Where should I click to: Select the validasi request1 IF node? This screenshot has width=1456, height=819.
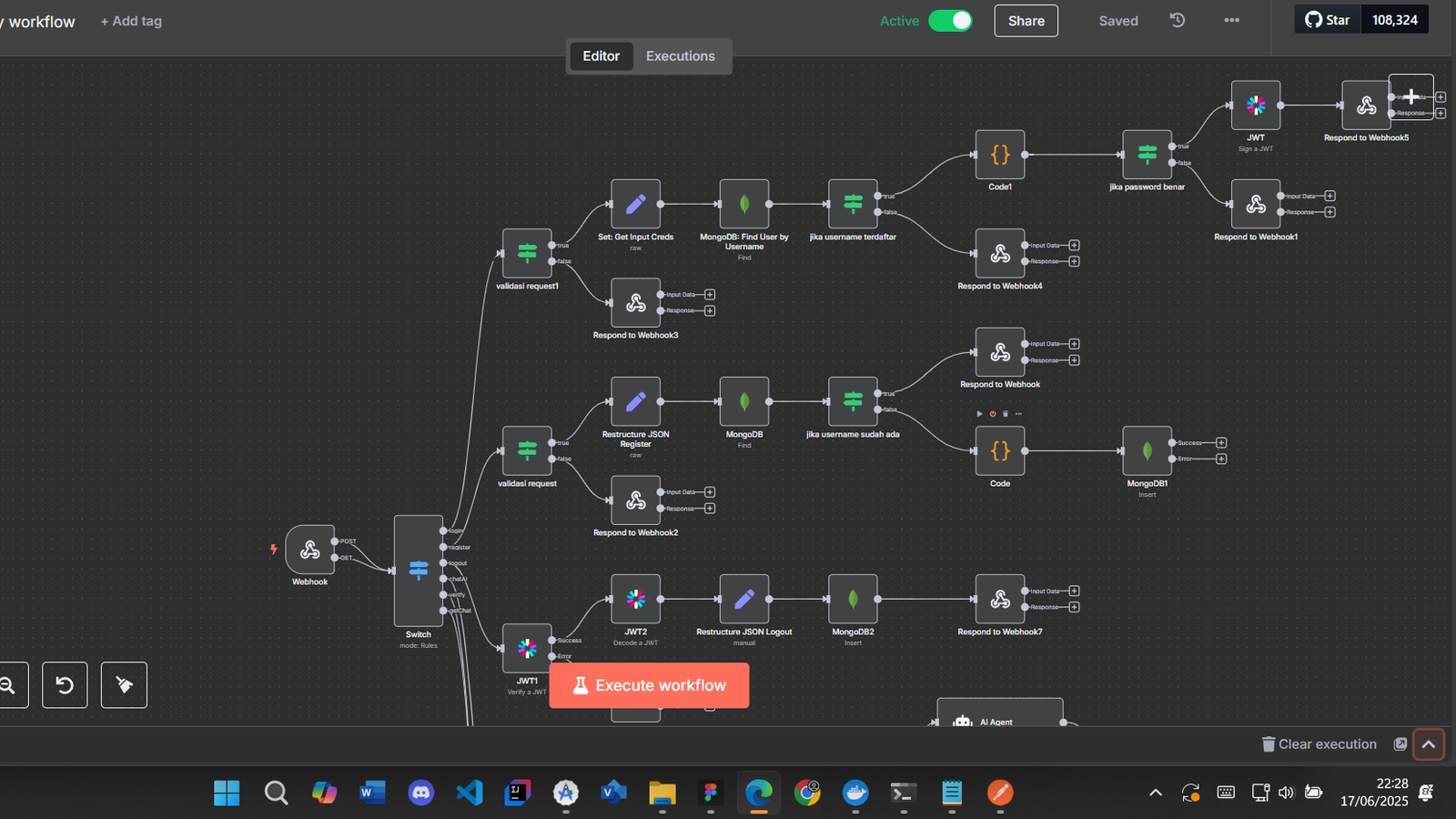(527, 253)
